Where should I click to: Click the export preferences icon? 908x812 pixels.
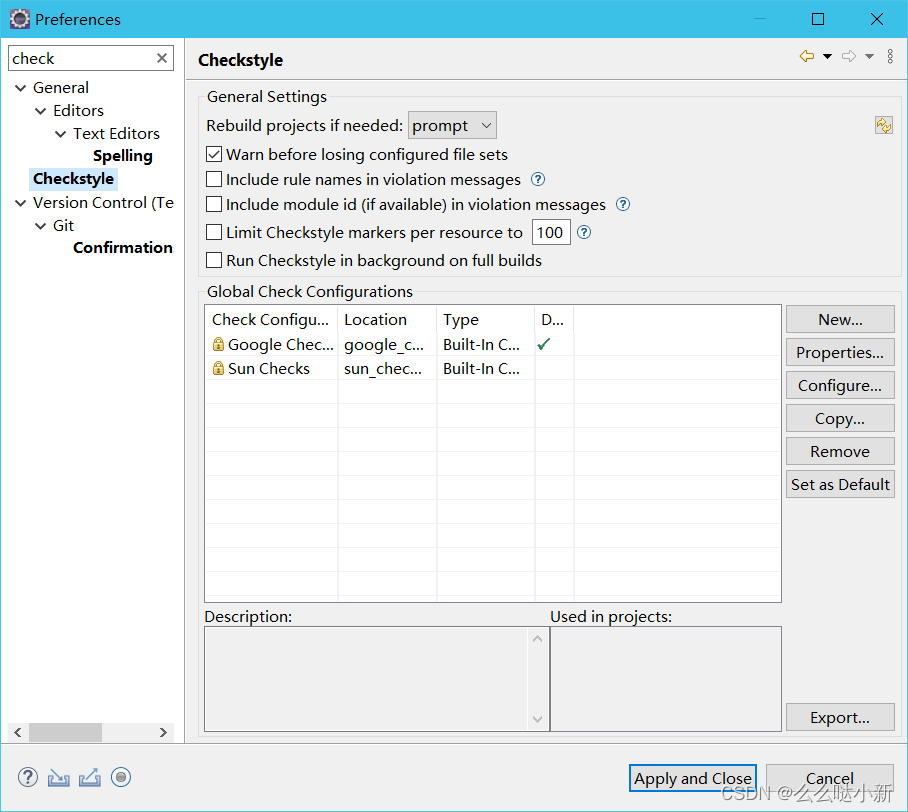pos(90,777)
